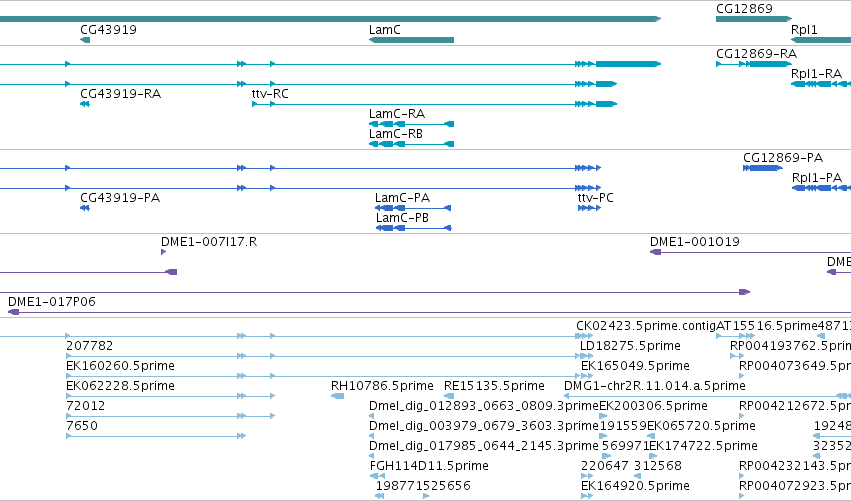Click the LamC-RB transcript label
Screen dimensions: 851x501
tap(396, 134)
